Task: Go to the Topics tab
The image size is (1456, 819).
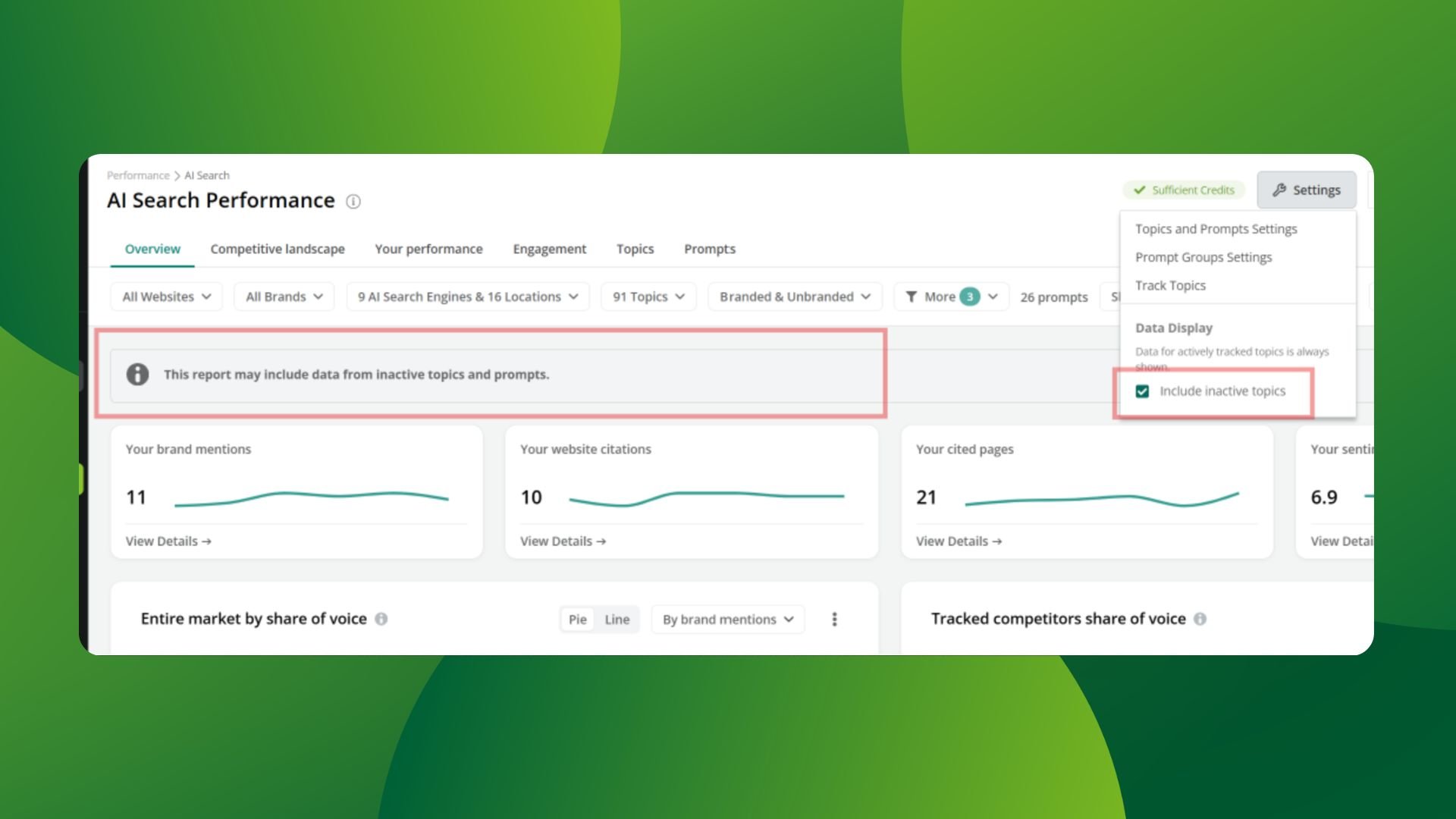Action: tap(635, 249)
